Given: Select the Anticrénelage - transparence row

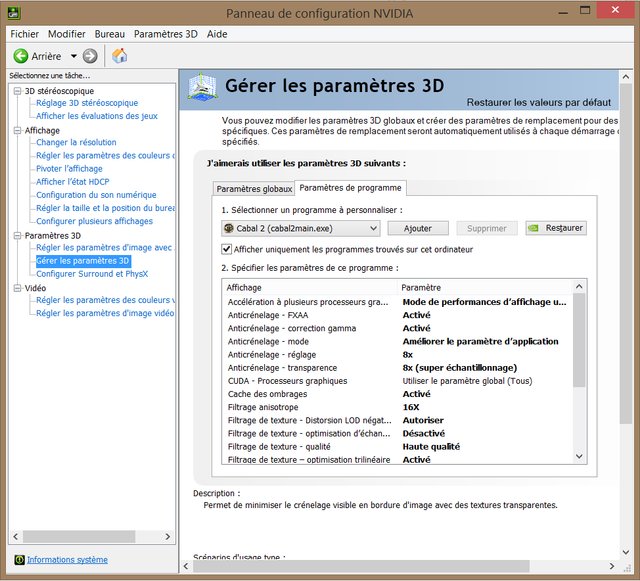Looking at the screenshot, I should 397,367.
